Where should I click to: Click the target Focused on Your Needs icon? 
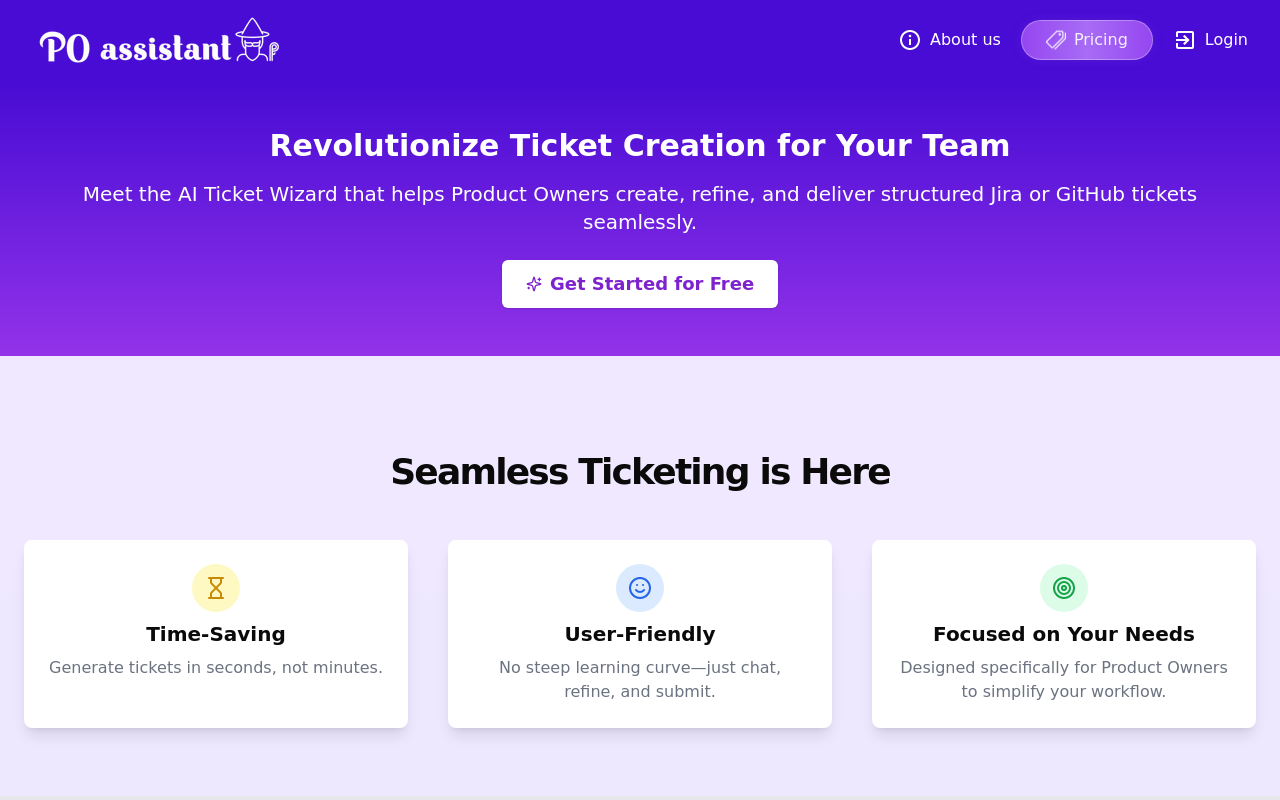(1064, 588)
